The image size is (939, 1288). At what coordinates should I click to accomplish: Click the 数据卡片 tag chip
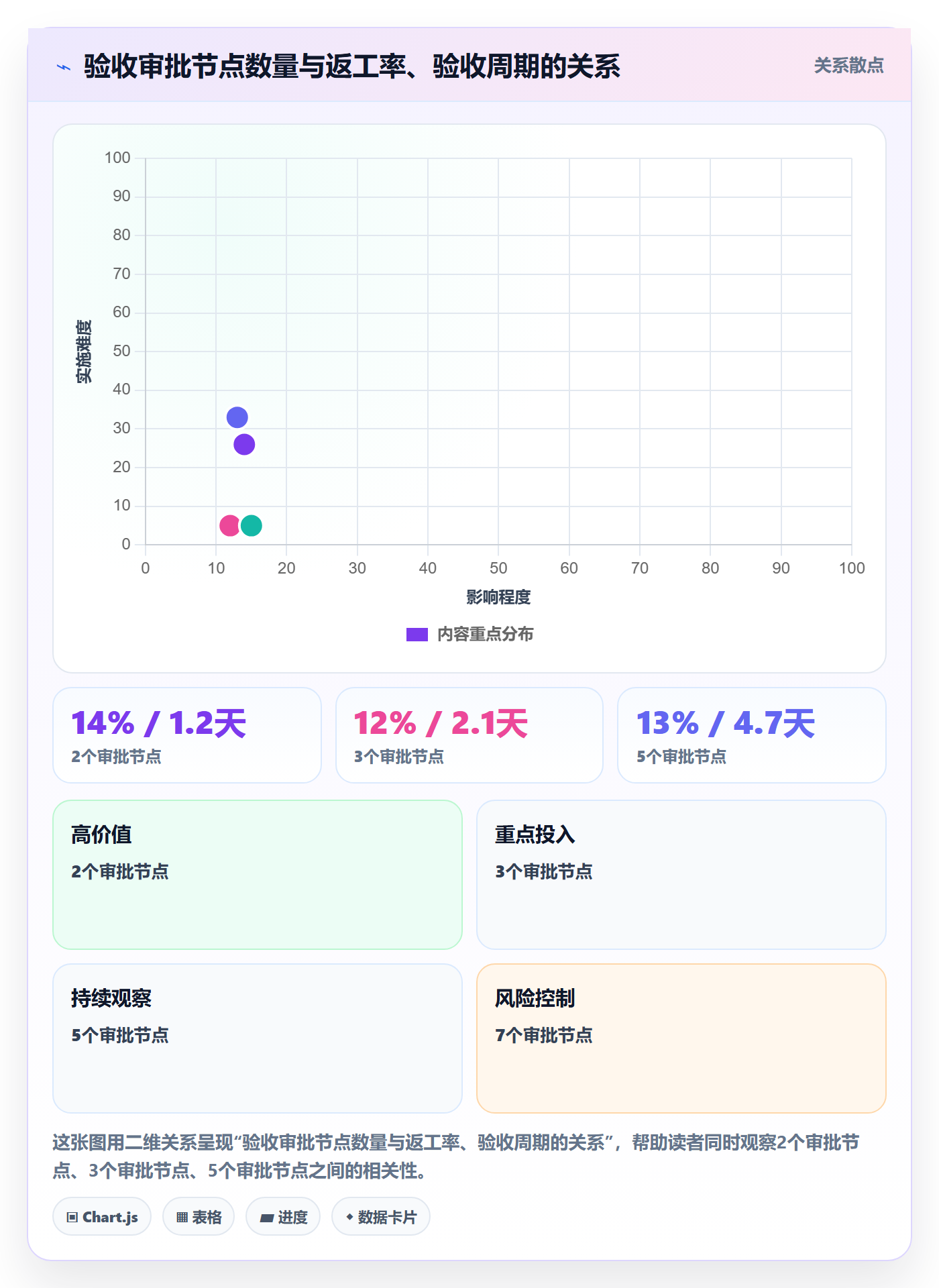pyautogui.click(x=381, y=1217)
